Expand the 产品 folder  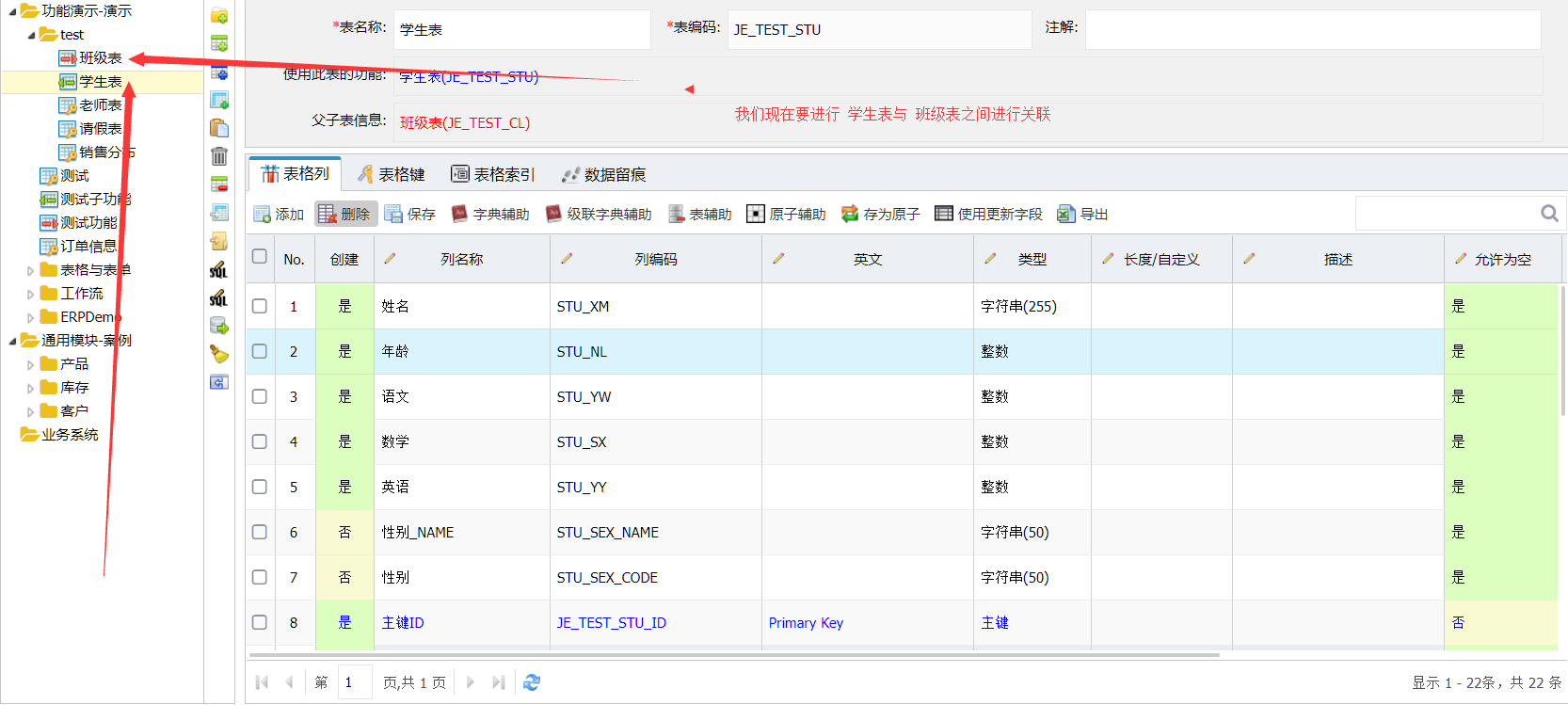point(31,364)
